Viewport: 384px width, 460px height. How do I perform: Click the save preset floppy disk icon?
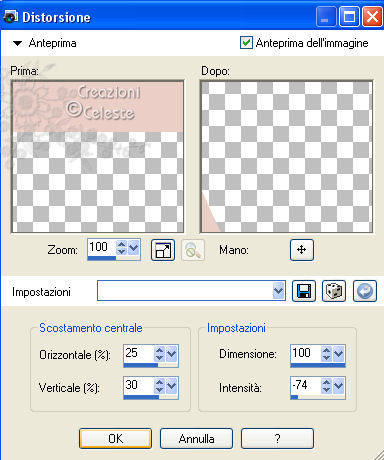tap(304, 291)
